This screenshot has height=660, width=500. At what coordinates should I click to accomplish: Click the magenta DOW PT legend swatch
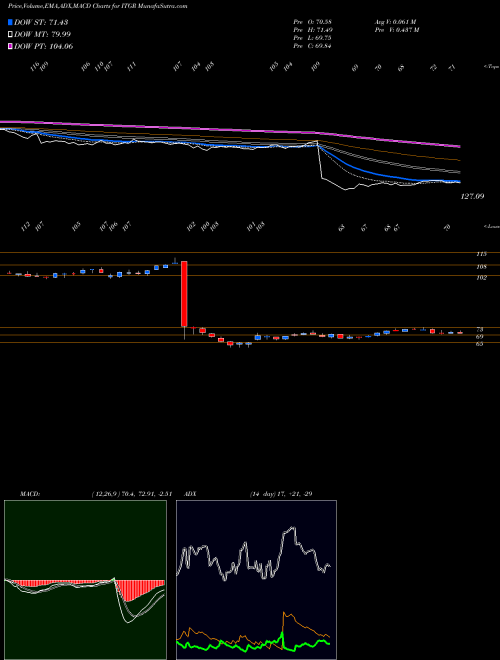coord(10,46)
